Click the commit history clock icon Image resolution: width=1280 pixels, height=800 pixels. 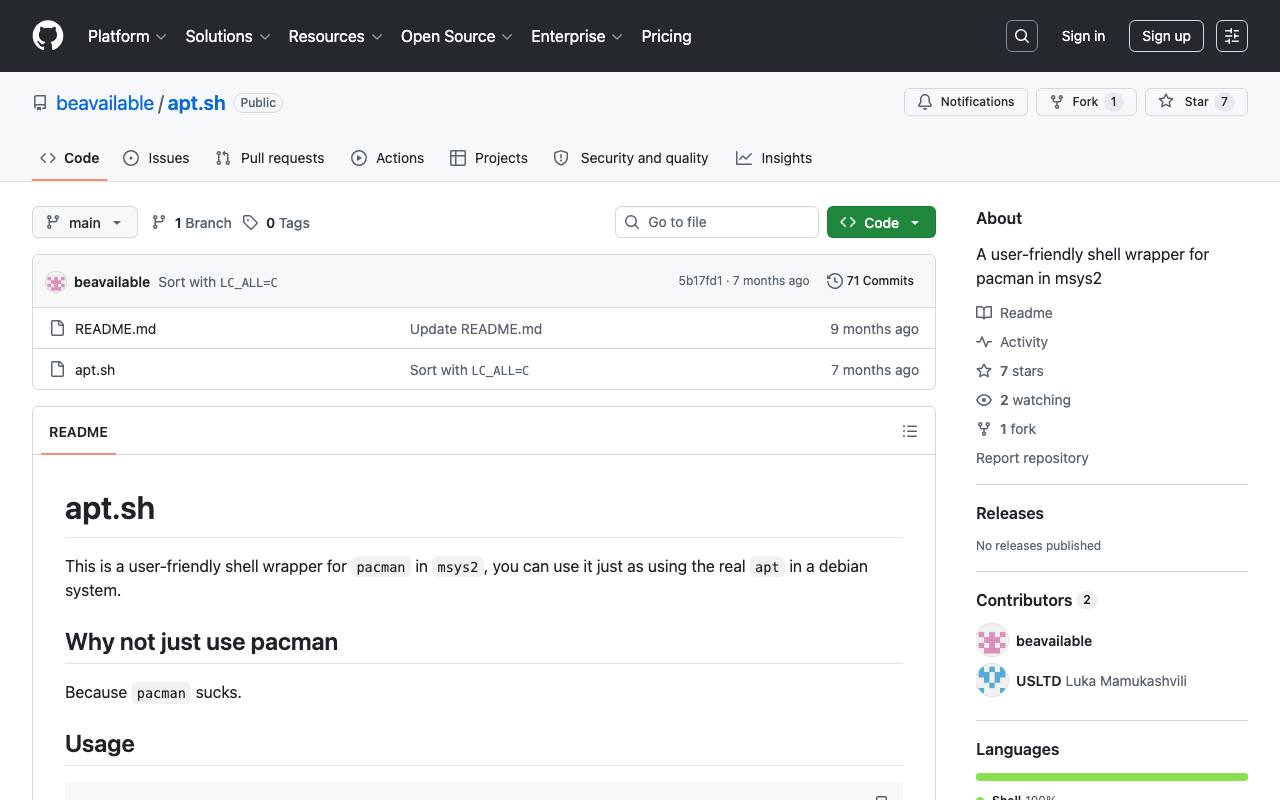tap(835, 281)
